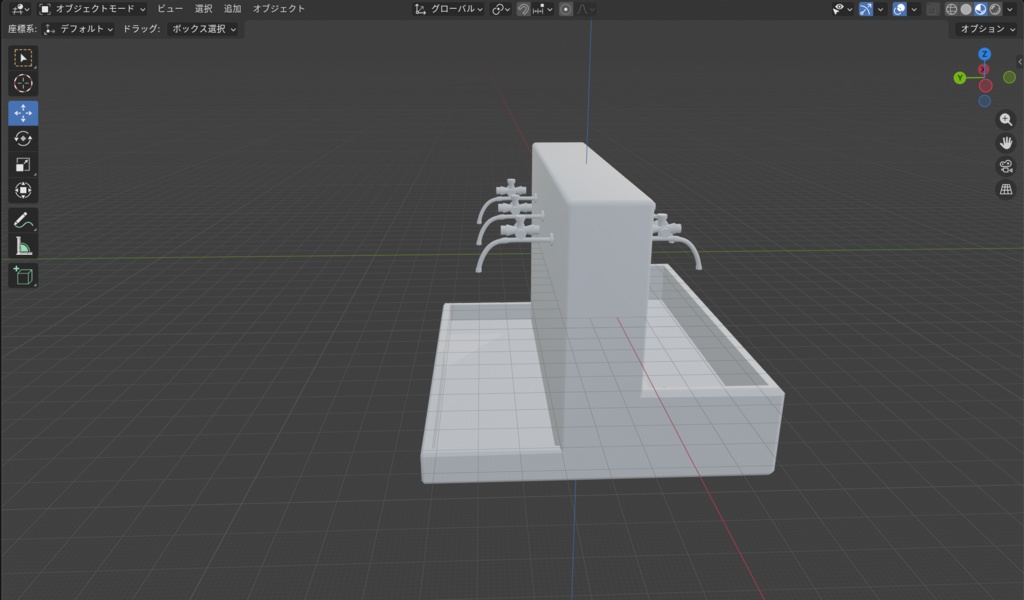Toggle perspective/orthographic grid icon
This screenshot has height=600, width=1024.
pos(1006,189)
